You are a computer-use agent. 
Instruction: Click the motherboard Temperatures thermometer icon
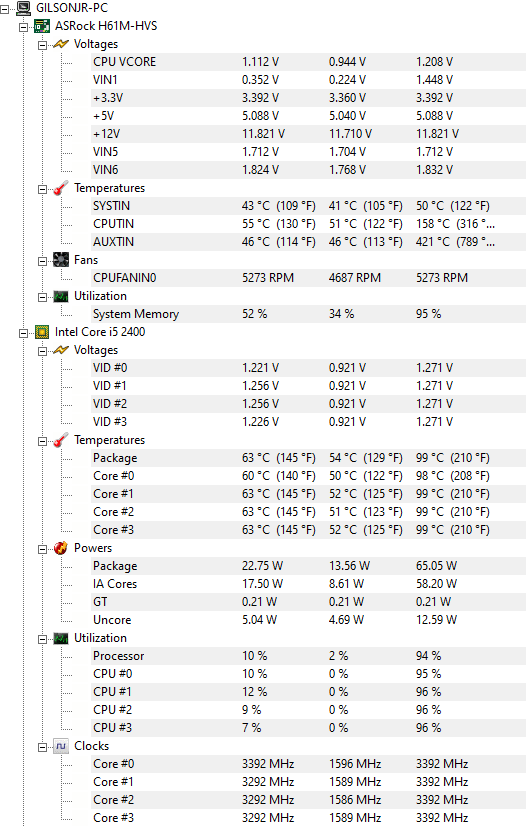tap(61, 188)
